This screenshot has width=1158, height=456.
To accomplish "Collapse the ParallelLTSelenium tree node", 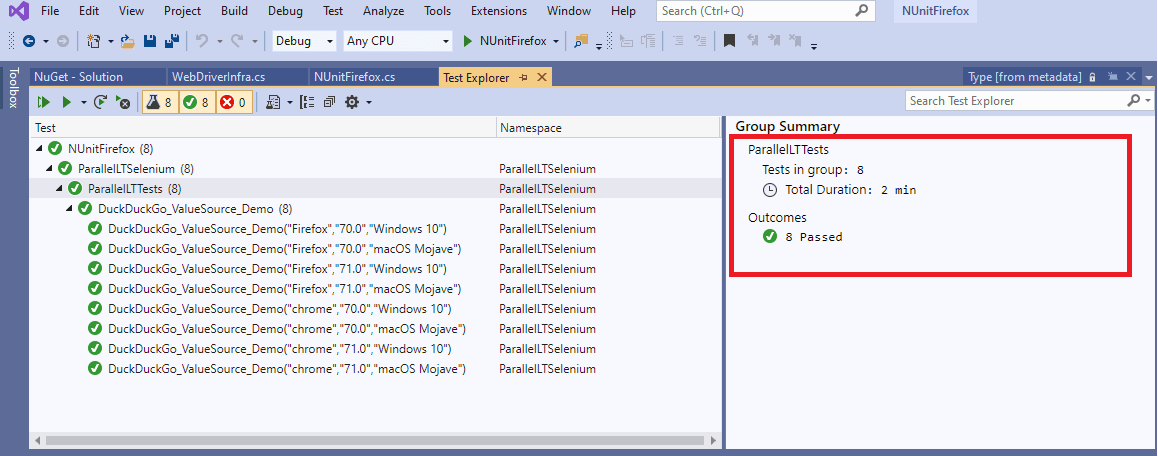I will point(50,168).
